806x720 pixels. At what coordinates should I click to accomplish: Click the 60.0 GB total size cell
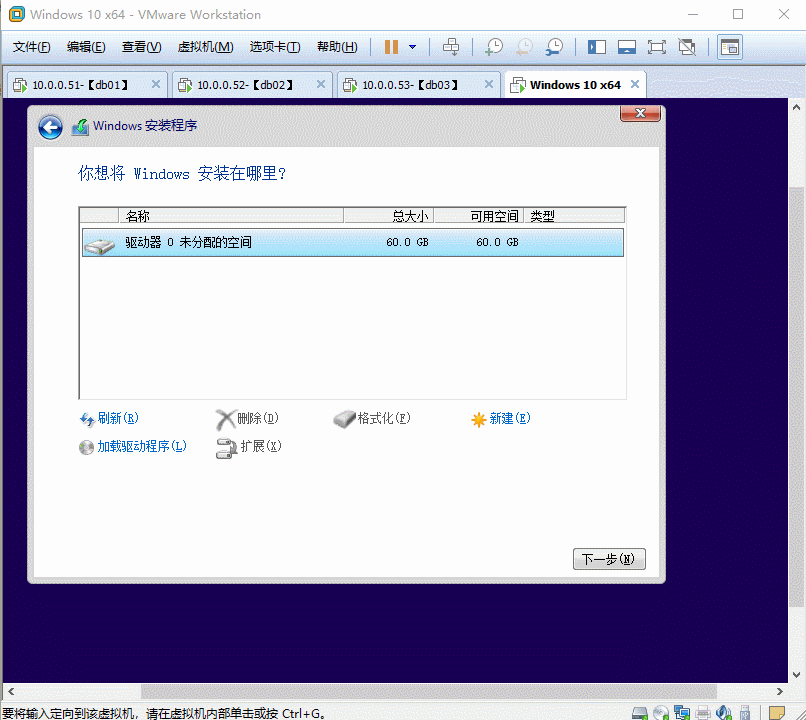[407, 242]
